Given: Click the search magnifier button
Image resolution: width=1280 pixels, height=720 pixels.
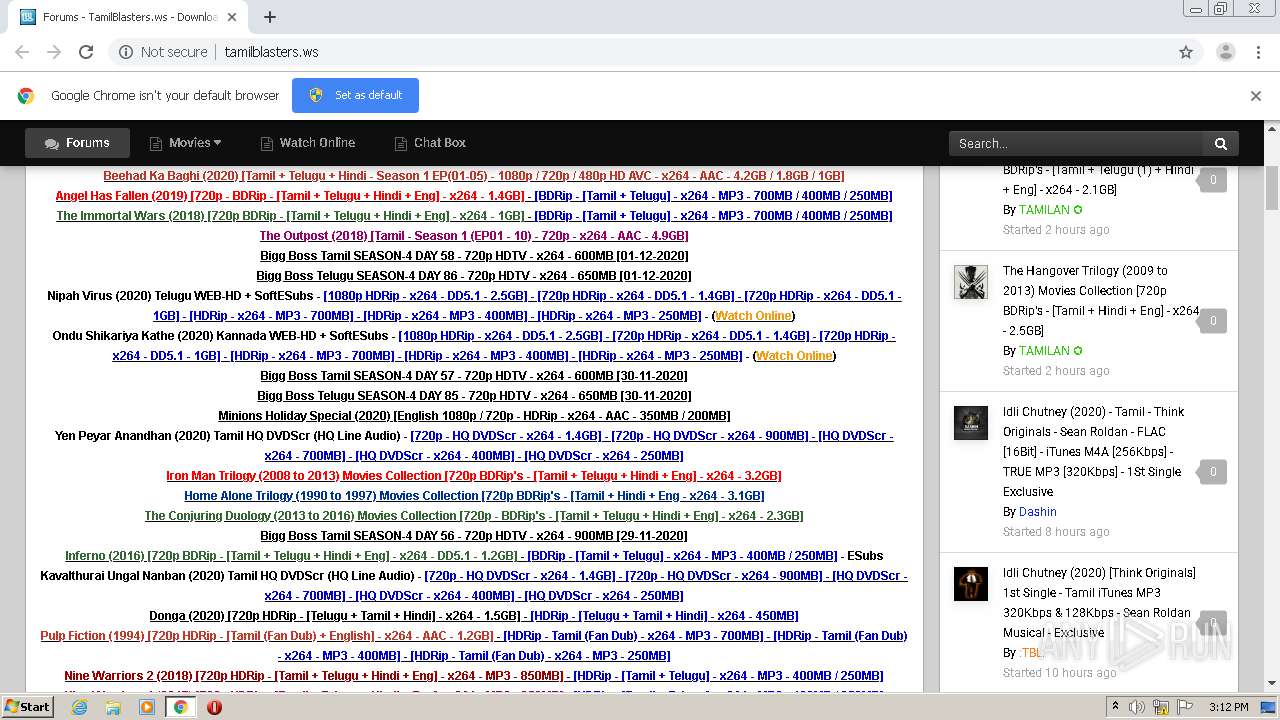Looking at the screenshot, I should [x=1221, y=143].
